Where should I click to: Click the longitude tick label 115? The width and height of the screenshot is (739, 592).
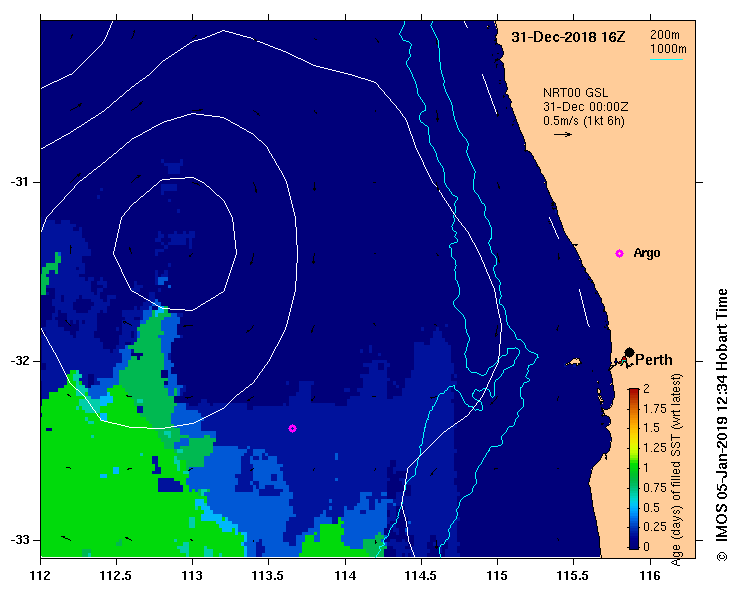coord(497,576)
